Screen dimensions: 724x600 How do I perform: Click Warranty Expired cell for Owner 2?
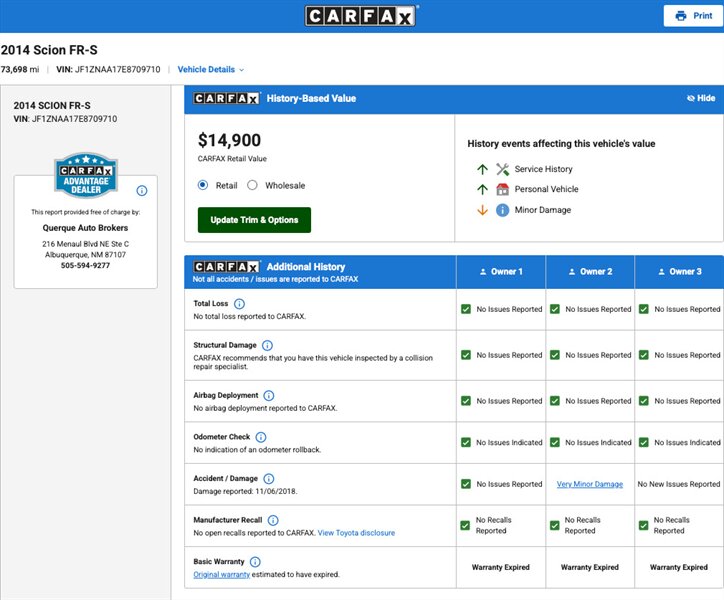click(590, 567)
